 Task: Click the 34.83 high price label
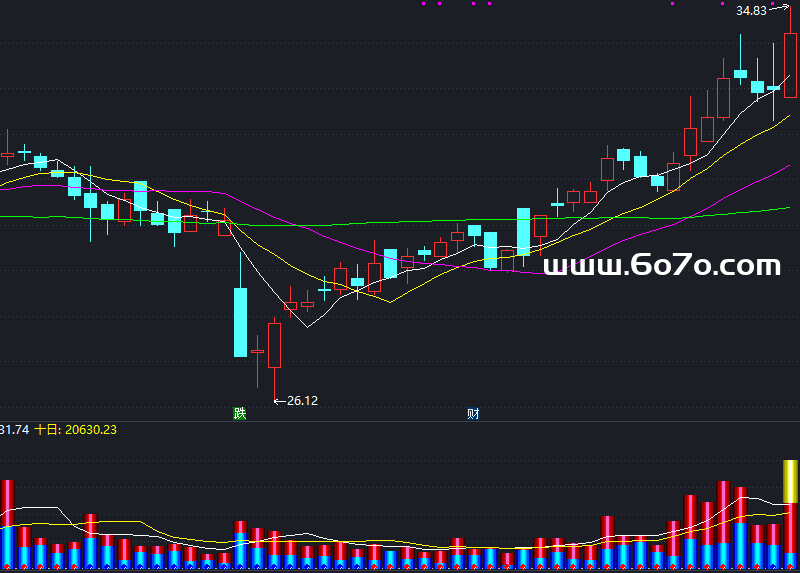(750, 11)
